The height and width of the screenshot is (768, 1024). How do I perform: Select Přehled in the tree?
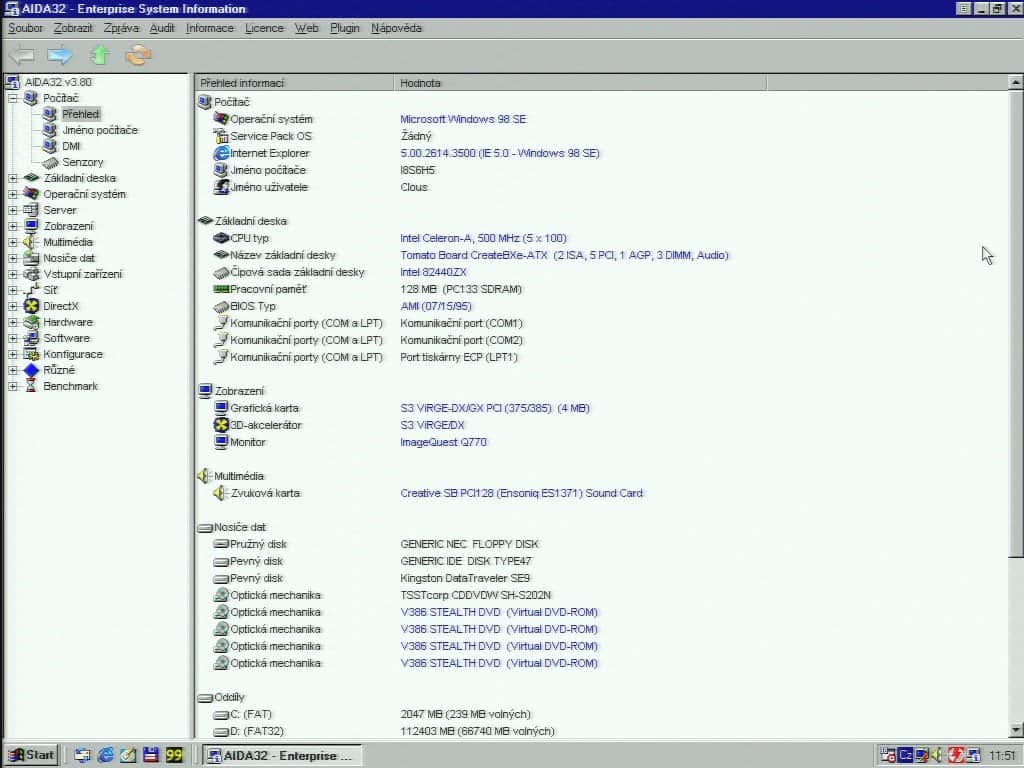[x=80, y=114]
